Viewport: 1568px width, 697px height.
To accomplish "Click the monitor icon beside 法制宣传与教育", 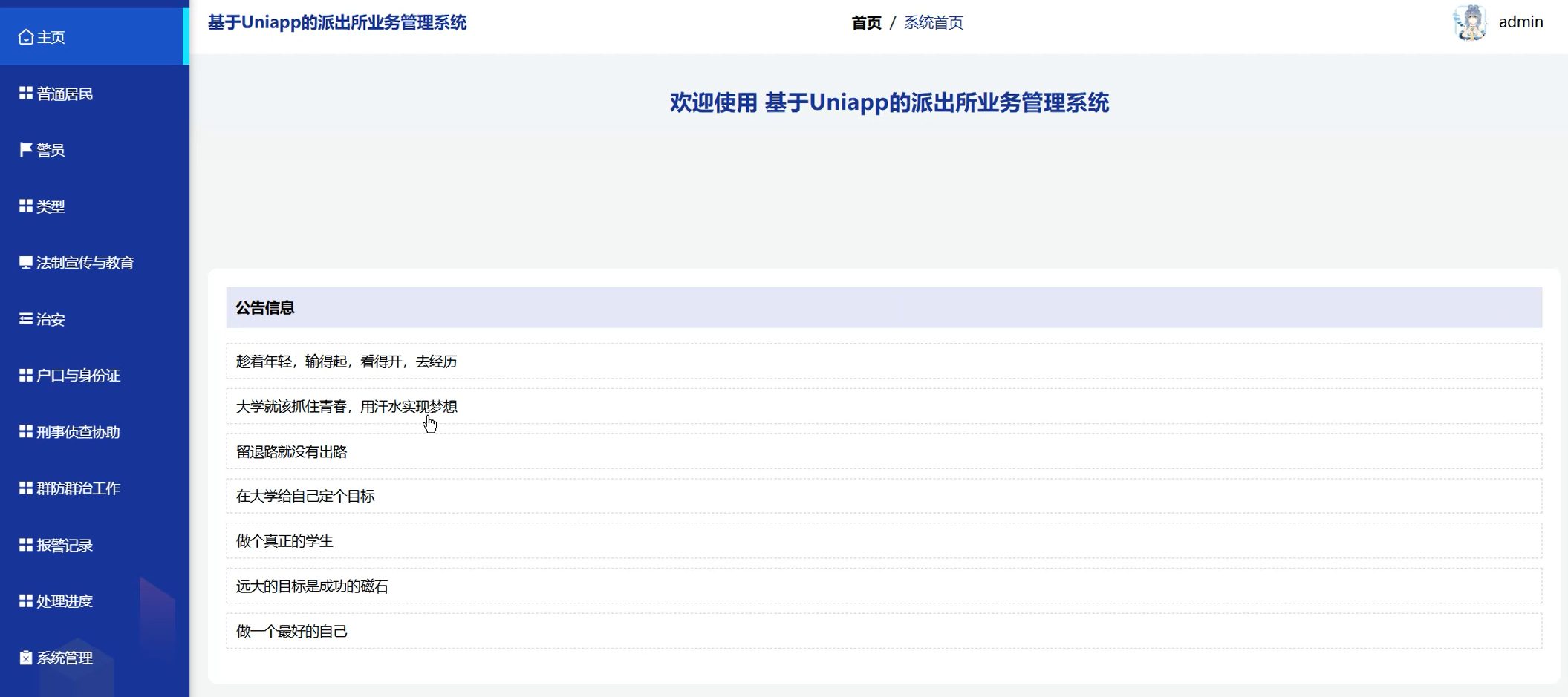I will pyautogui.click(x=26, y=263).
